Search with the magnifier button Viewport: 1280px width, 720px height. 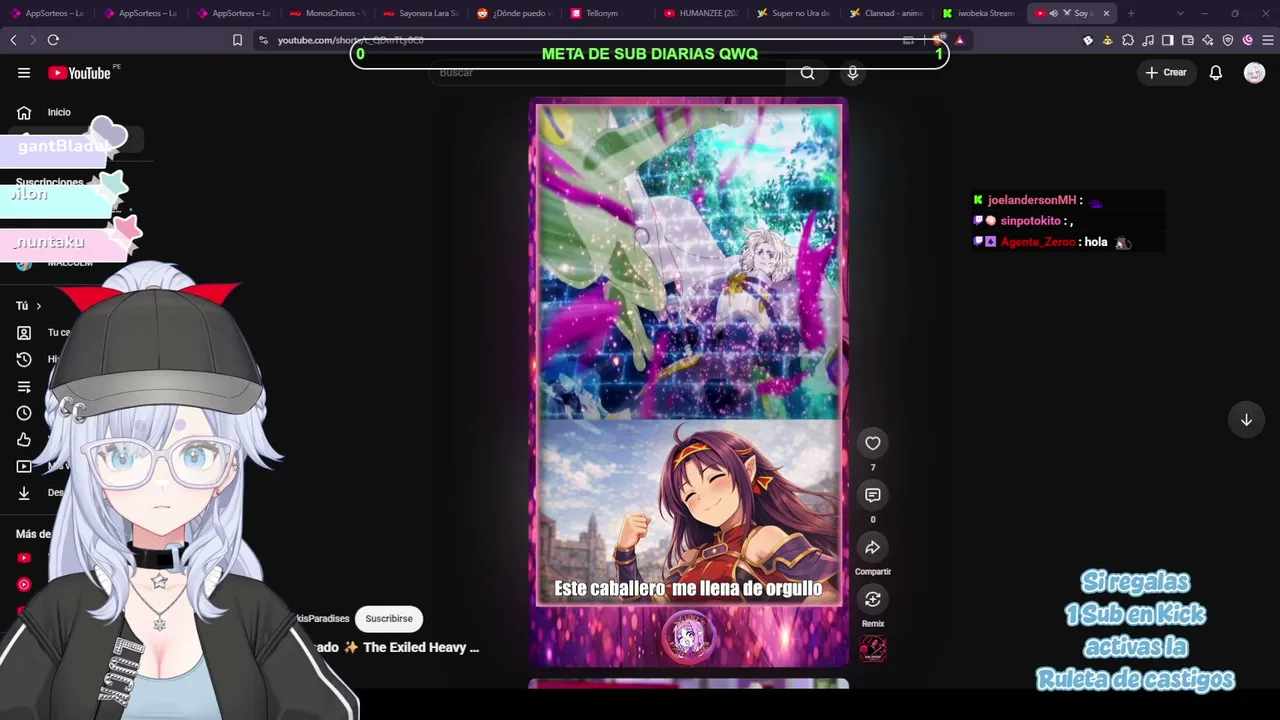[807, 73]
